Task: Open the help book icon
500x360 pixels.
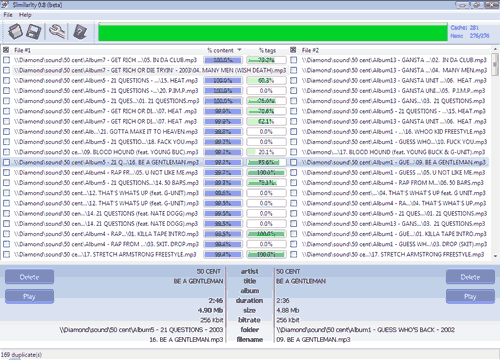Action: pos(80,32)
